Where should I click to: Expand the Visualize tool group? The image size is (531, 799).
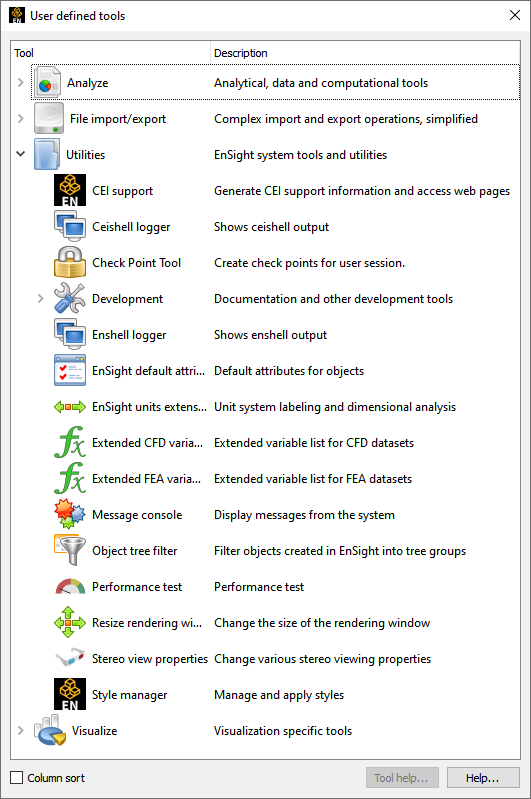tap(20, 730)
